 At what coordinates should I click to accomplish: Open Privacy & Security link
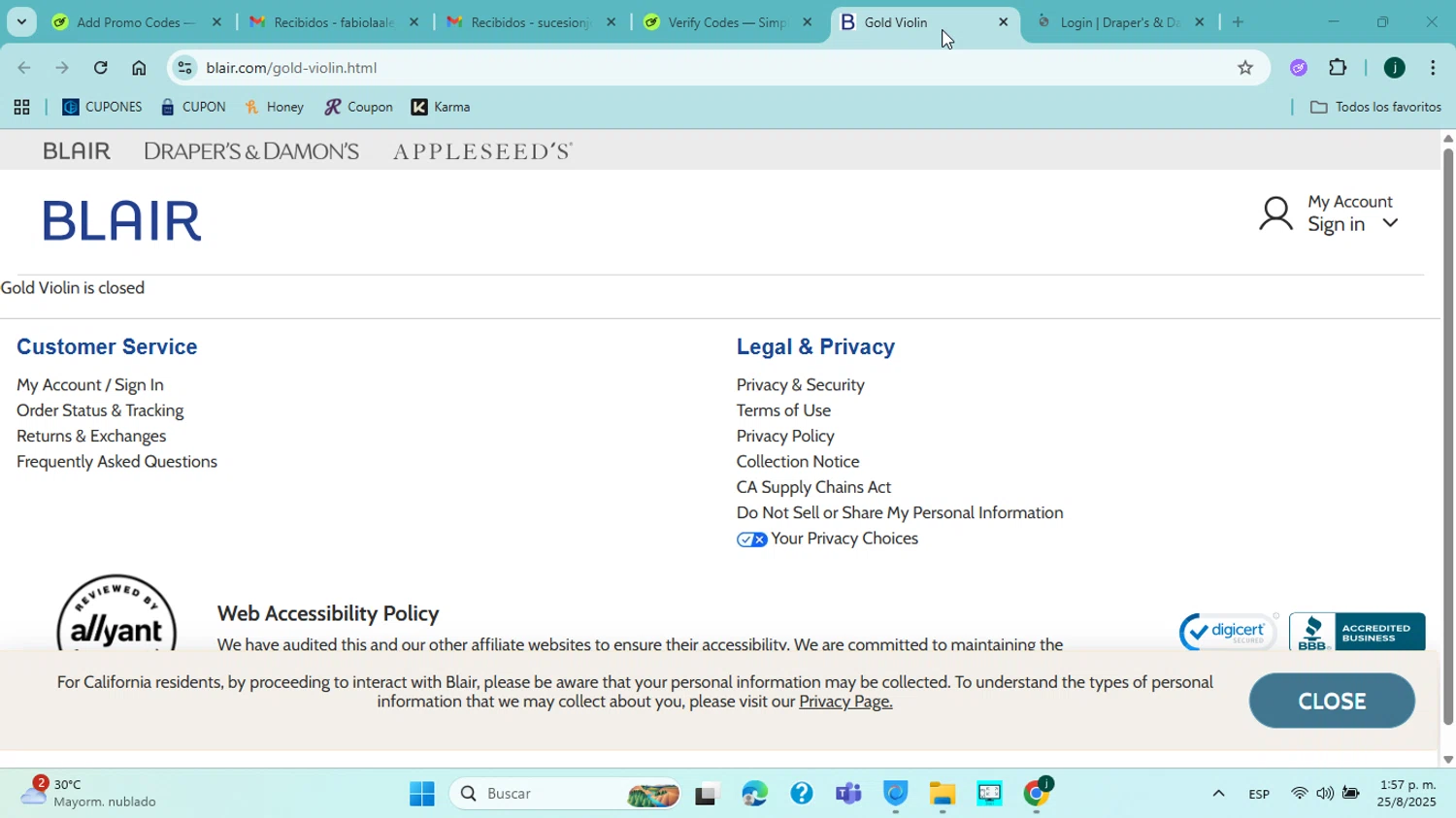[x=800, y=385]
